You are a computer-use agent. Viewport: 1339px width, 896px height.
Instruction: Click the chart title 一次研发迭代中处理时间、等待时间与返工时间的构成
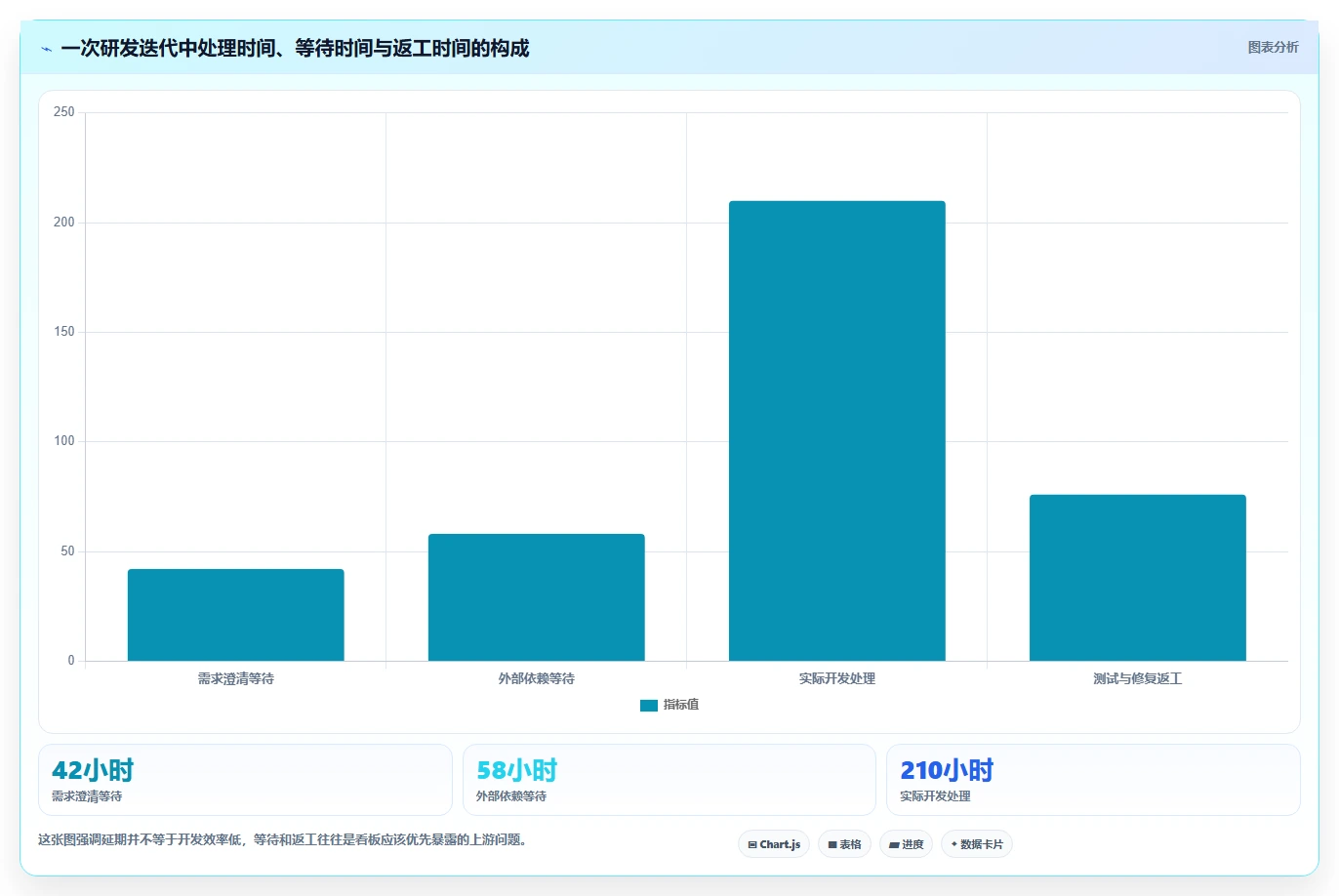(295, 48)
